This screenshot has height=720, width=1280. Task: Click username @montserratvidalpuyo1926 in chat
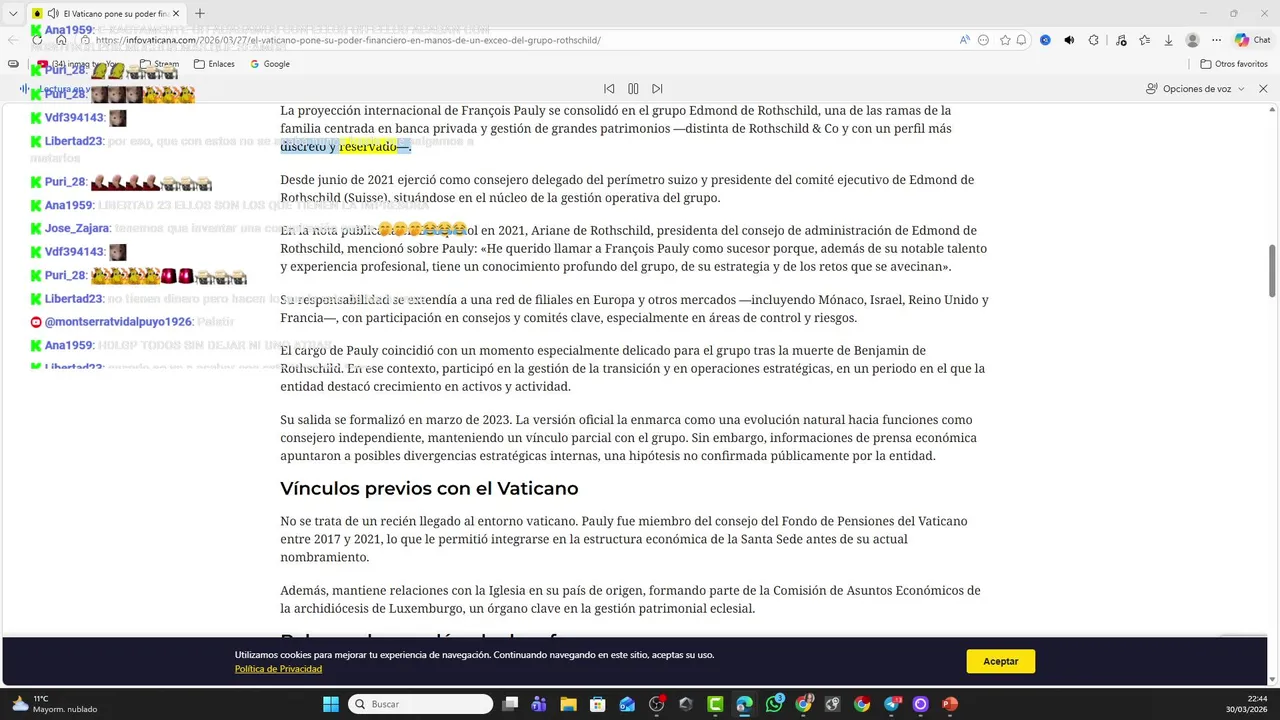point(118,322)
